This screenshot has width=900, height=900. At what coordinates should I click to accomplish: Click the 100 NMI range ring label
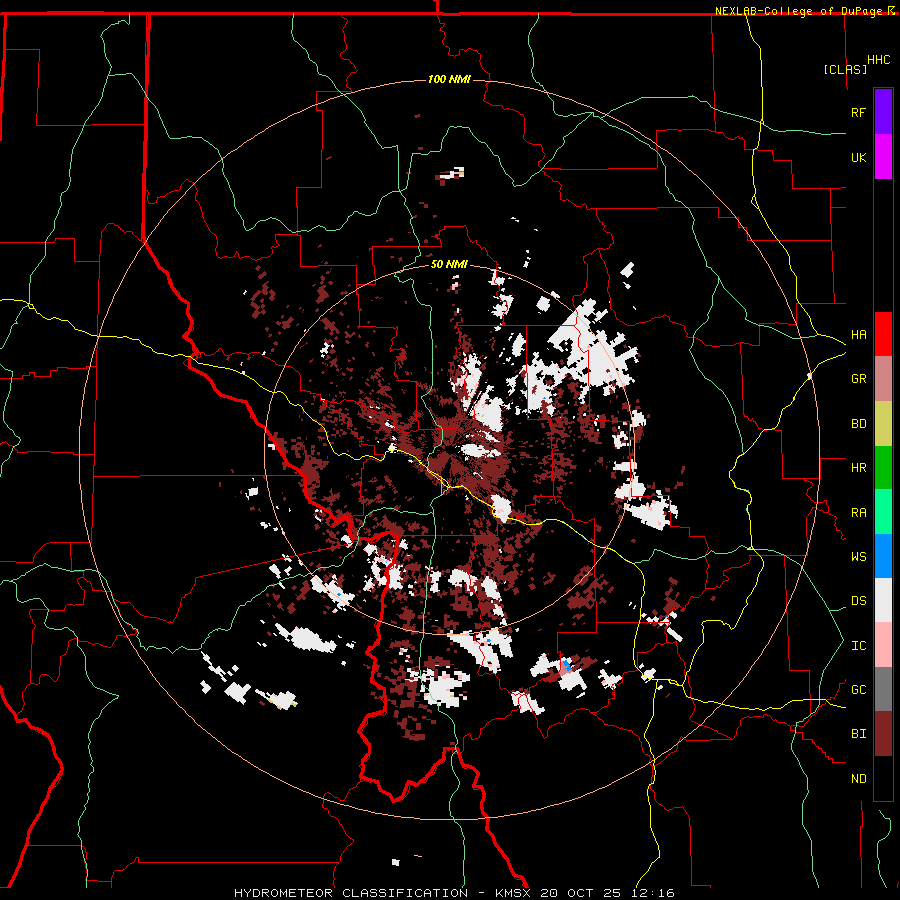tap(449, 79)
